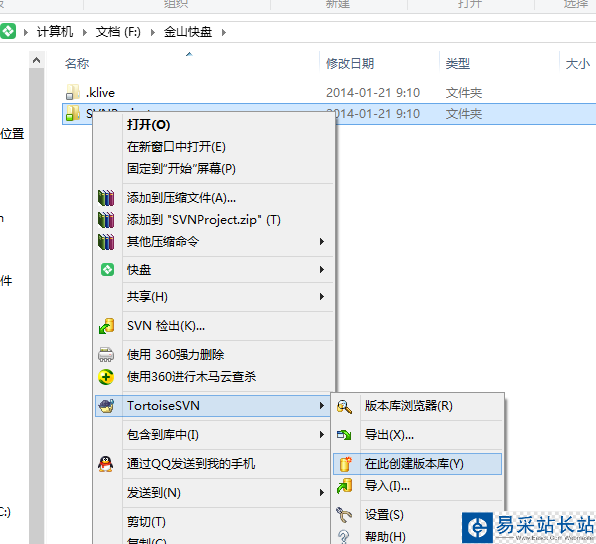Expand the TortoiseSVN submenu arrow
The image size is (596, 544).
click(322, 406)
